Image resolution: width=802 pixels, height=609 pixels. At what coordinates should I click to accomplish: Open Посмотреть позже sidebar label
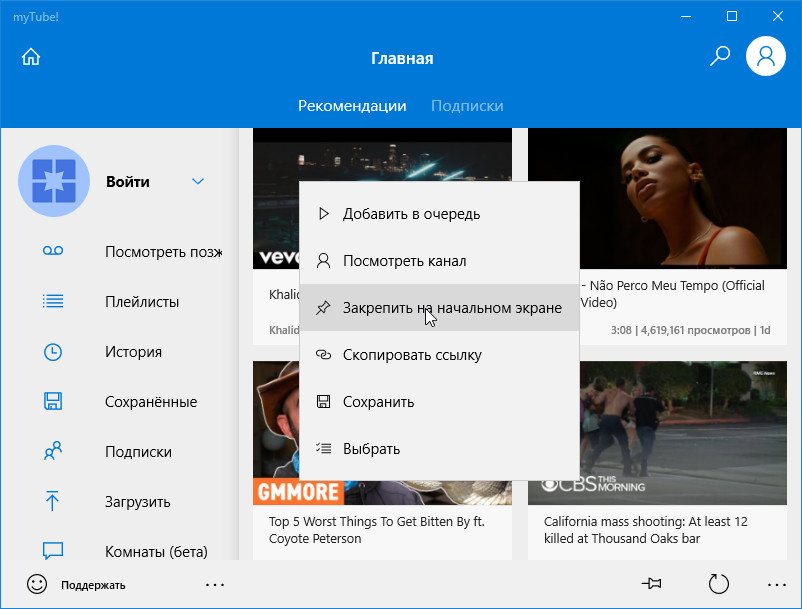tap(164, 252)
